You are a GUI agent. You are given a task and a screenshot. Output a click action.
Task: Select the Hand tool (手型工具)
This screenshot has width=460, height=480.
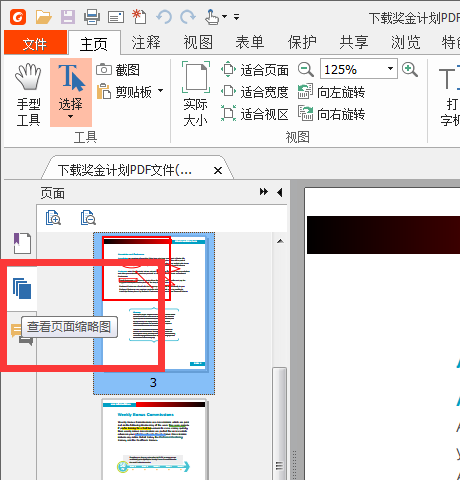point(28,94)
